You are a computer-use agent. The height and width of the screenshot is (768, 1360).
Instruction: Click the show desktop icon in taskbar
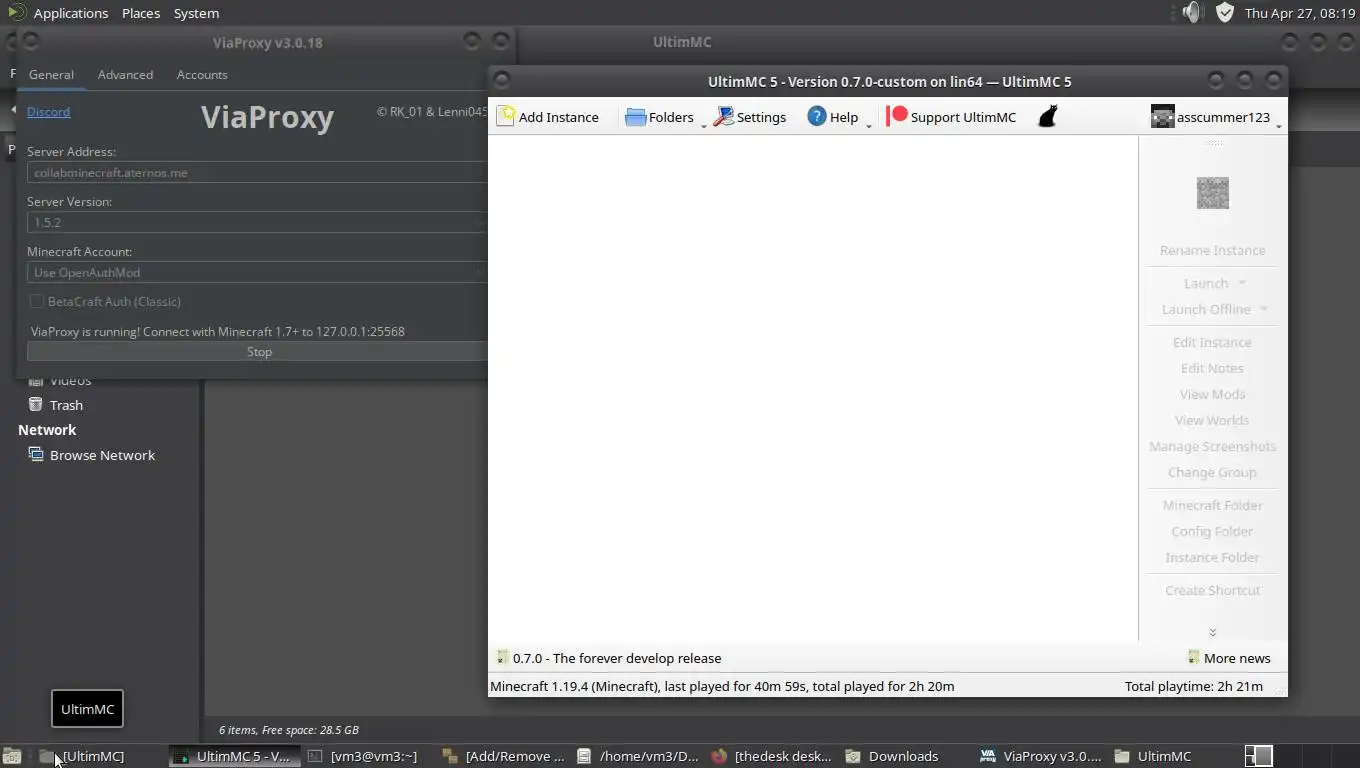point(12,756)
